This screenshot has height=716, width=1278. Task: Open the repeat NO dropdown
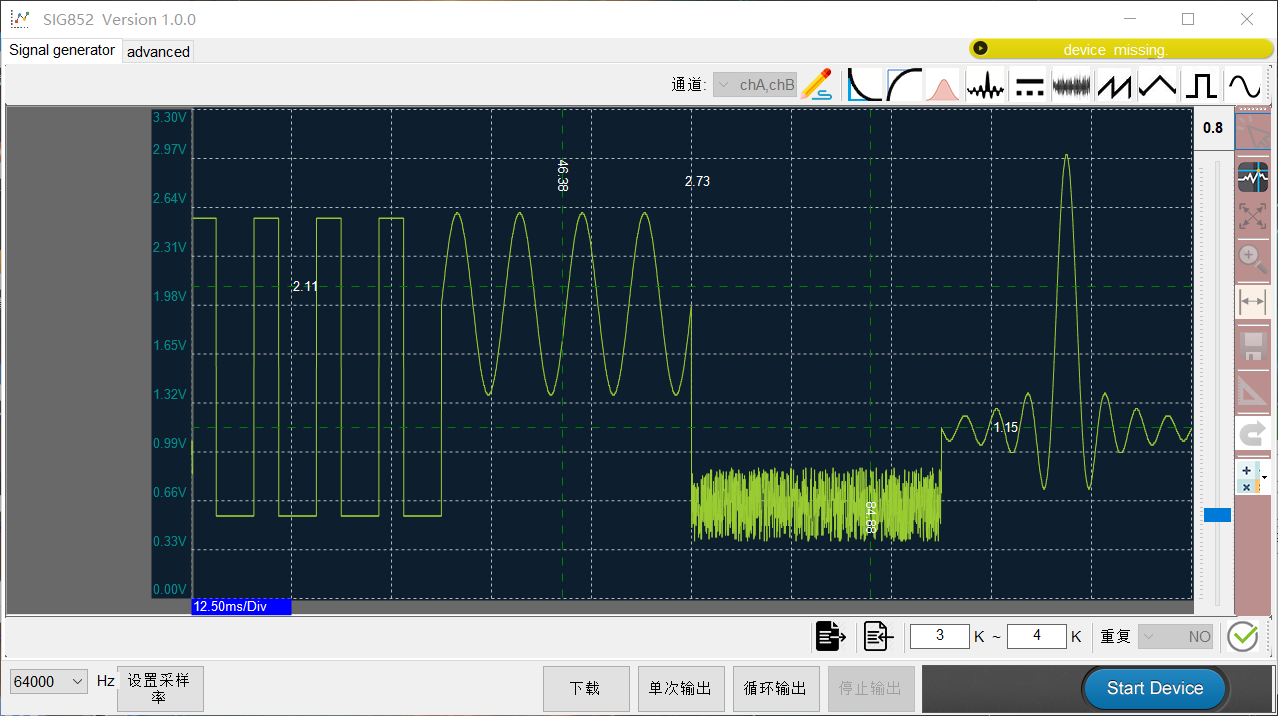tap(1177, 637)
